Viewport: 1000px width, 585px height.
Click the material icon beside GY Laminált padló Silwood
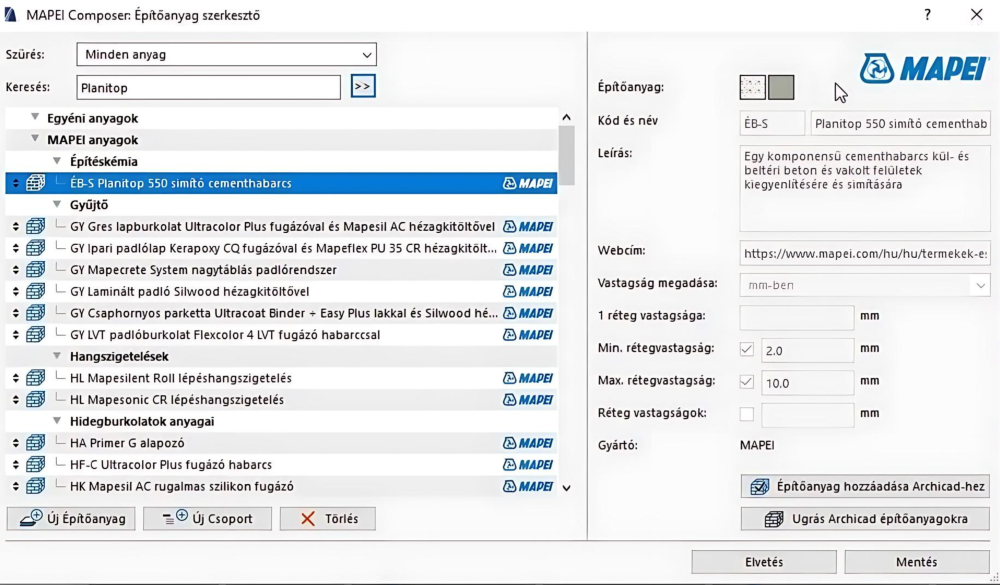pos(36,292)
